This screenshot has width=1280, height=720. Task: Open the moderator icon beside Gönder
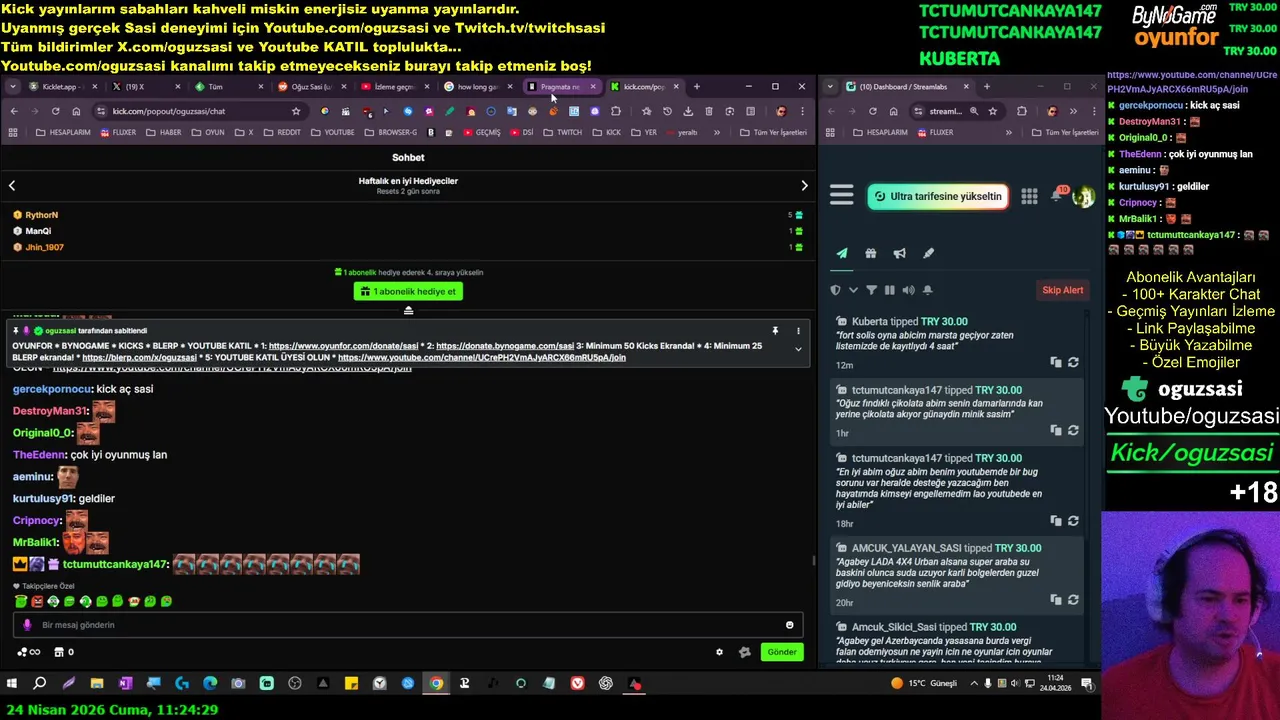tap(744, 652)
